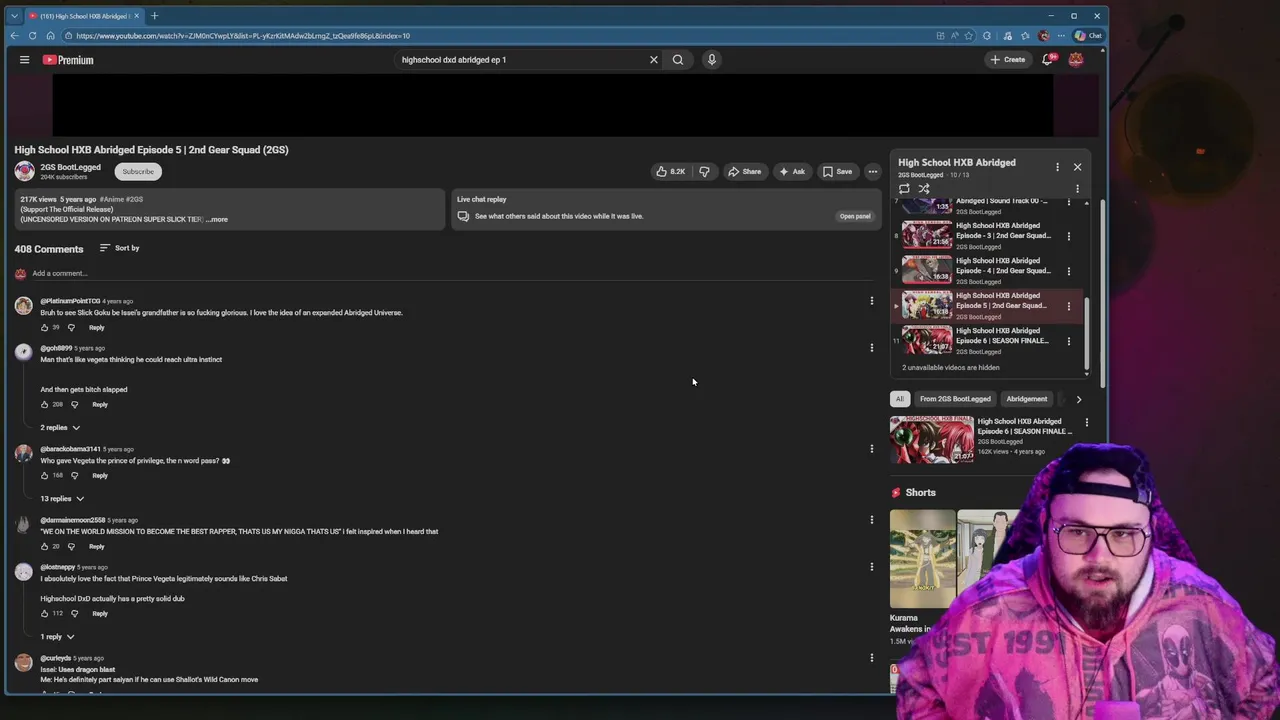Go to YouTube Premium home logo
Image resolution: width=1280 pixels, height=720 pixels.
click(68, 60)
